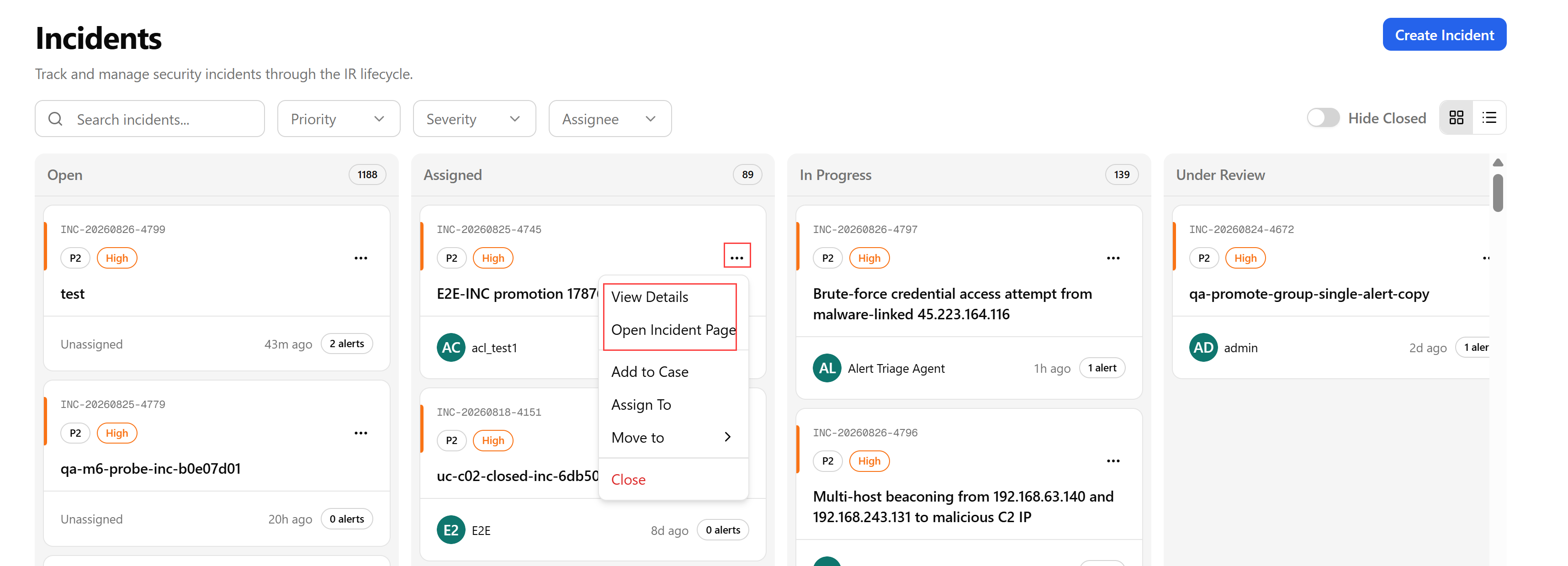1568x566 pixels.
Task: Open the three-dot menu on INC-20260825-4779 card
Action: pyautogui.click(x=361, y=434)
